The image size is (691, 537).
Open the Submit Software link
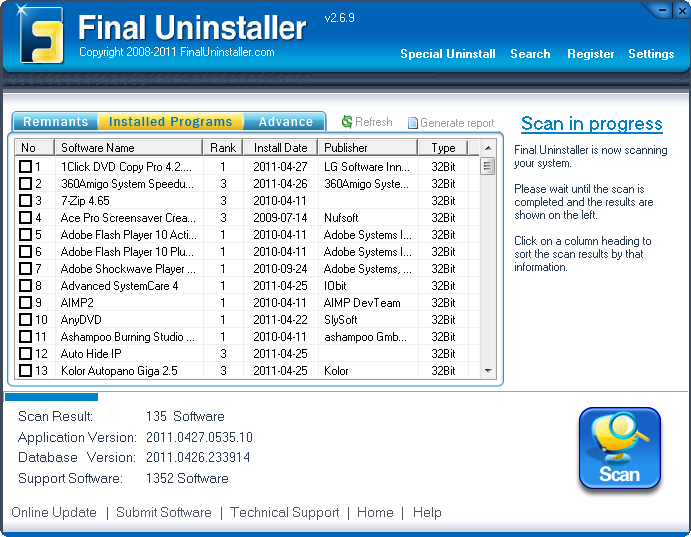coord(164,512)
